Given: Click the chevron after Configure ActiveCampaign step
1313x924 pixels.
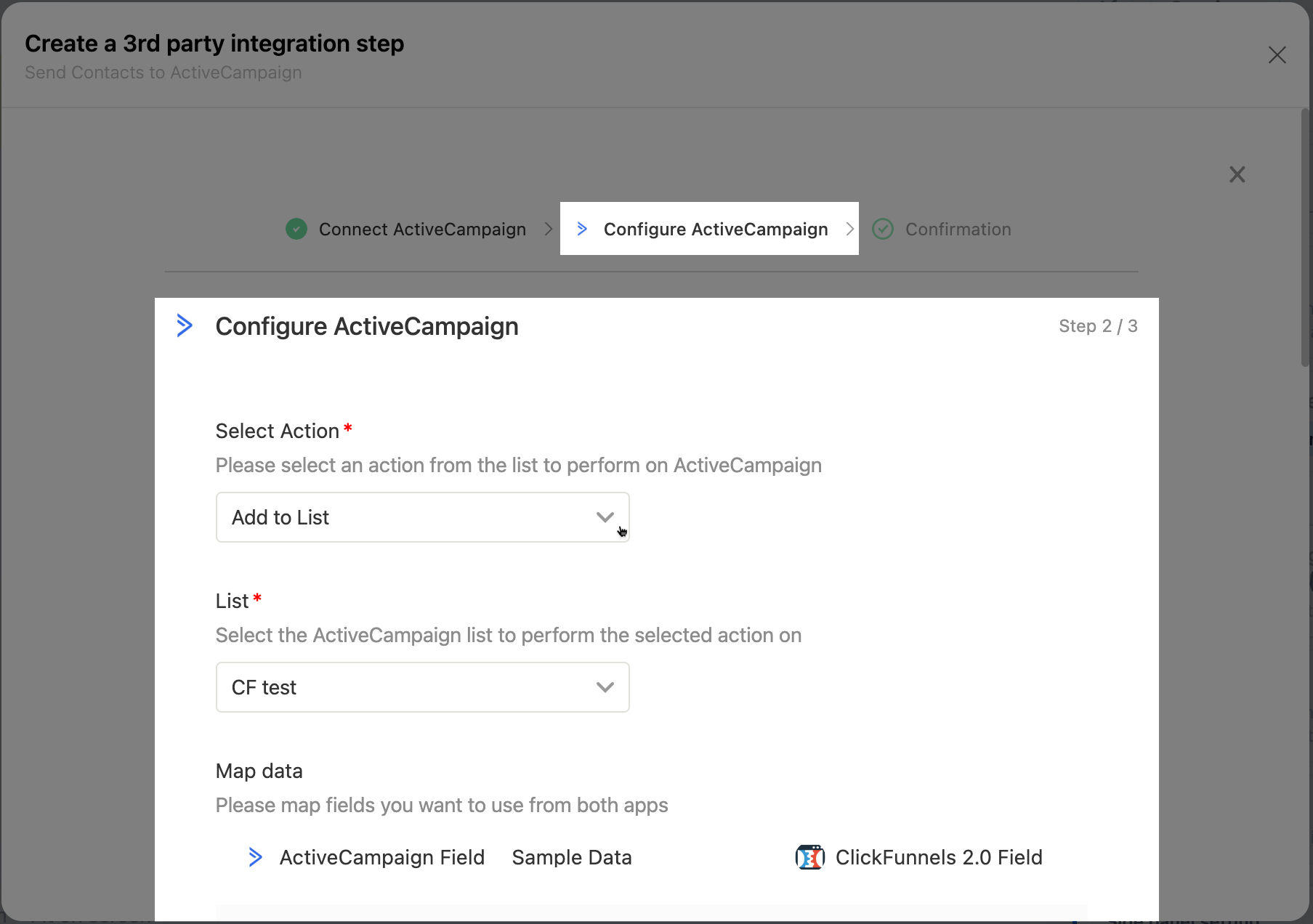Looking at the screenshot, I should (x=849, y=229).
